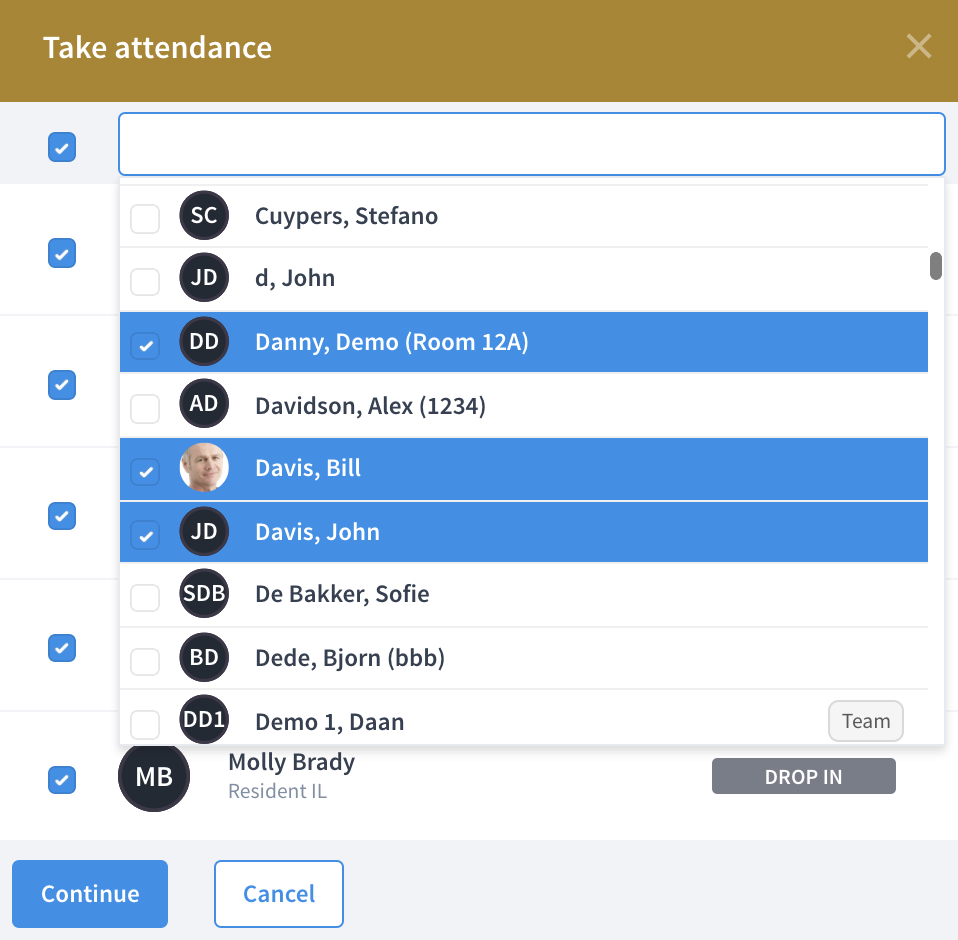Click the MB avatar of Molly Brady
Screen dimensions: 958x940
tap(154, 776)
